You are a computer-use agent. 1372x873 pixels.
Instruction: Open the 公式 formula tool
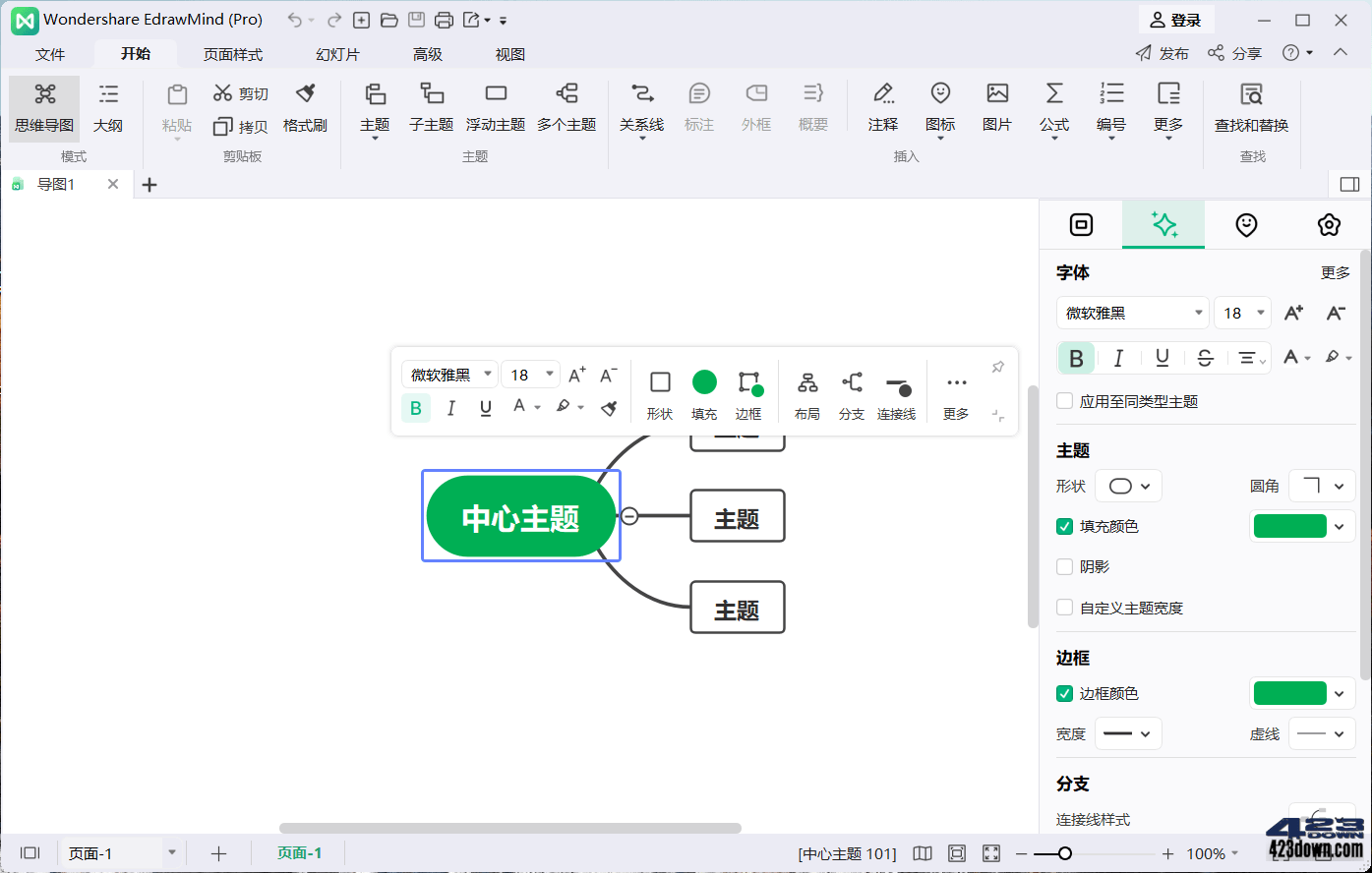coord(1053,108)
